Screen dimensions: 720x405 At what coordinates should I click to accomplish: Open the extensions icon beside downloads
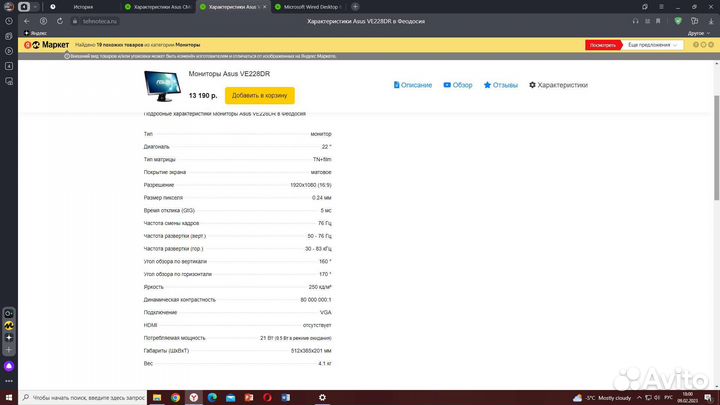pyautogui.click(x=694, y=21)
